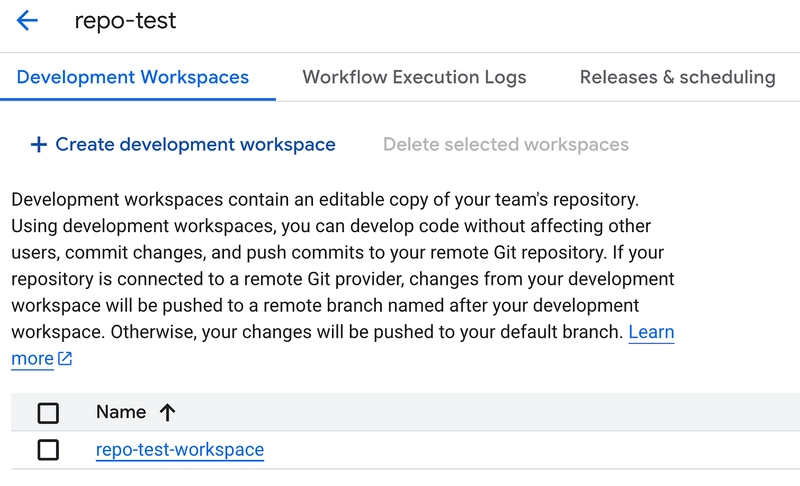This screenshot has height=486, width=800.
Task: Sort by the Name column header
Action: [x=121, y=412]
